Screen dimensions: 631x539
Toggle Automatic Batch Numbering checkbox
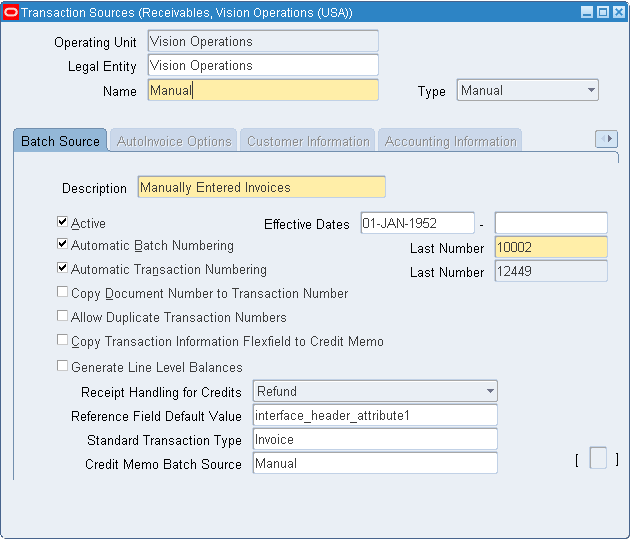63,245
